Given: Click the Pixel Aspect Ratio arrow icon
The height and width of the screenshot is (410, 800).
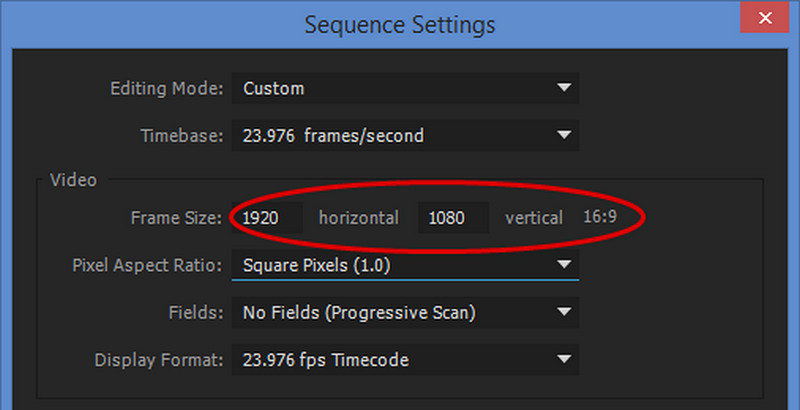Looking at the screenshot, I should coord(564,265).
